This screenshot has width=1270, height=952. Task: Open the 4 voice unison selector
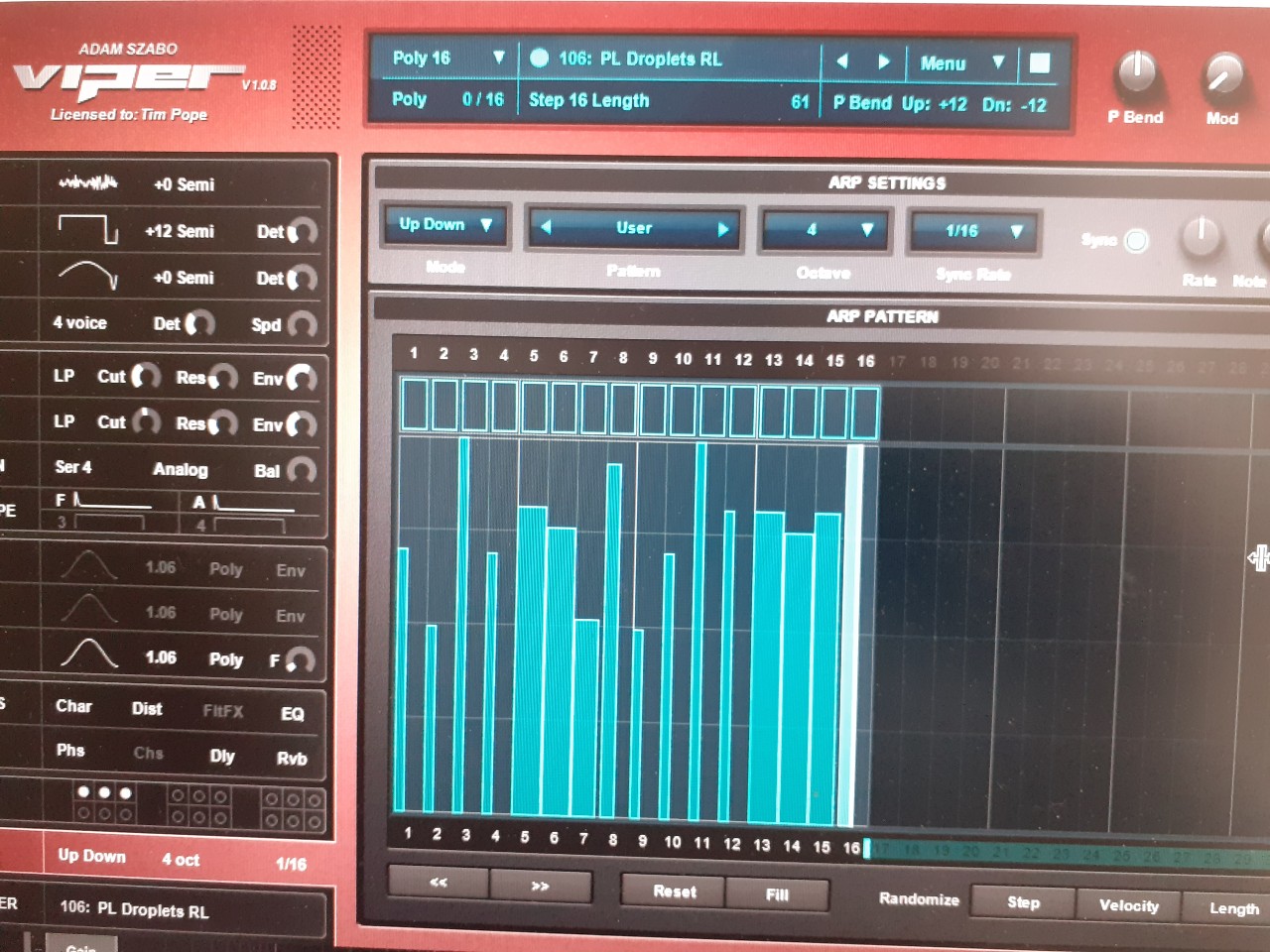click(x=80, y=322)
